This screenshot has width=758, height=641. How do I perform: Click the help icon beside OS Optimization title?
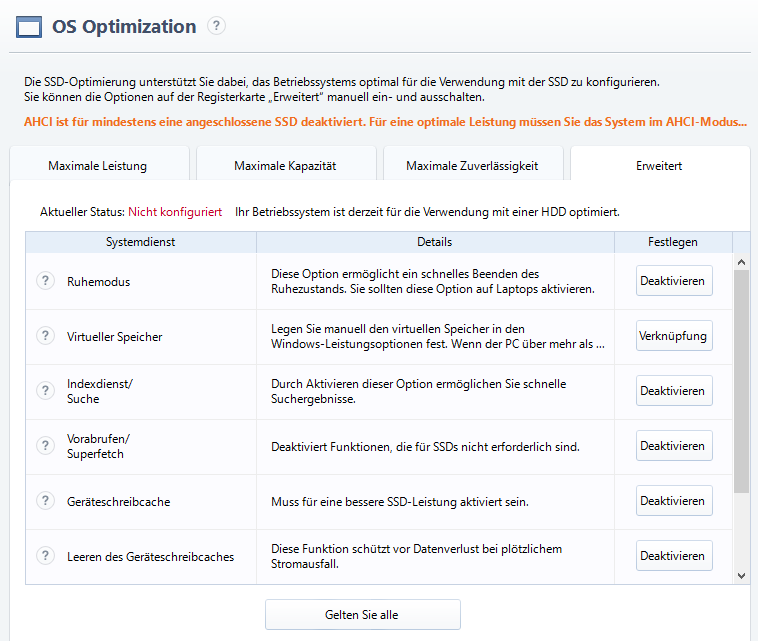click(x=216, y=27)
